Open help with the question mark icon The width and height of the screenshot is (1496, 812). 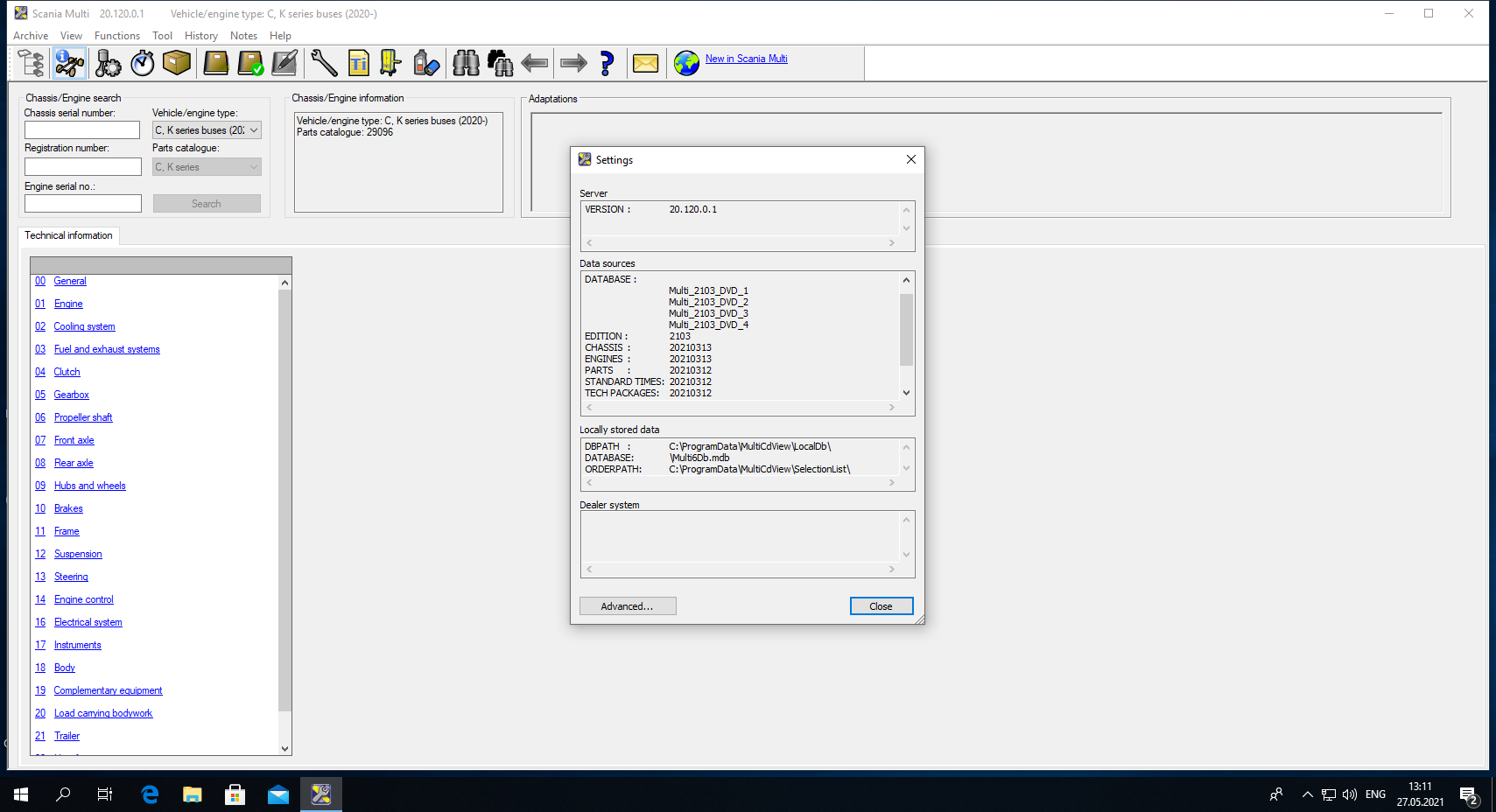607,63
